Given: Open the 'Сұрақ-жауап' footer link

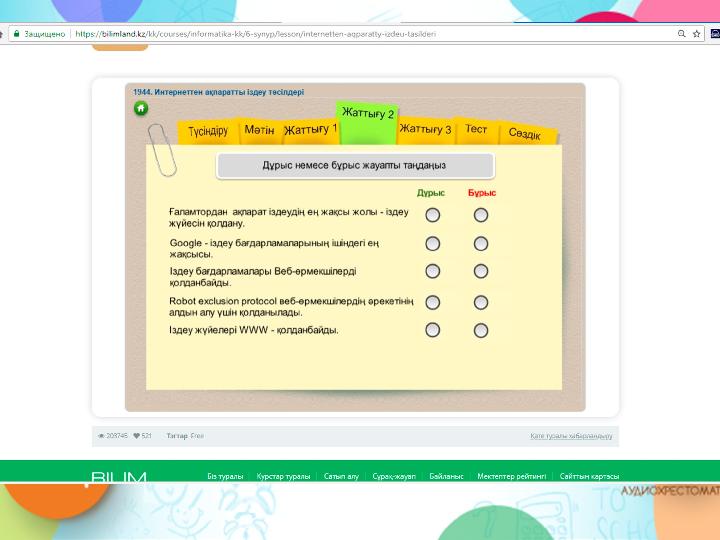Looking at the screenshot, I should pos(394,476).
